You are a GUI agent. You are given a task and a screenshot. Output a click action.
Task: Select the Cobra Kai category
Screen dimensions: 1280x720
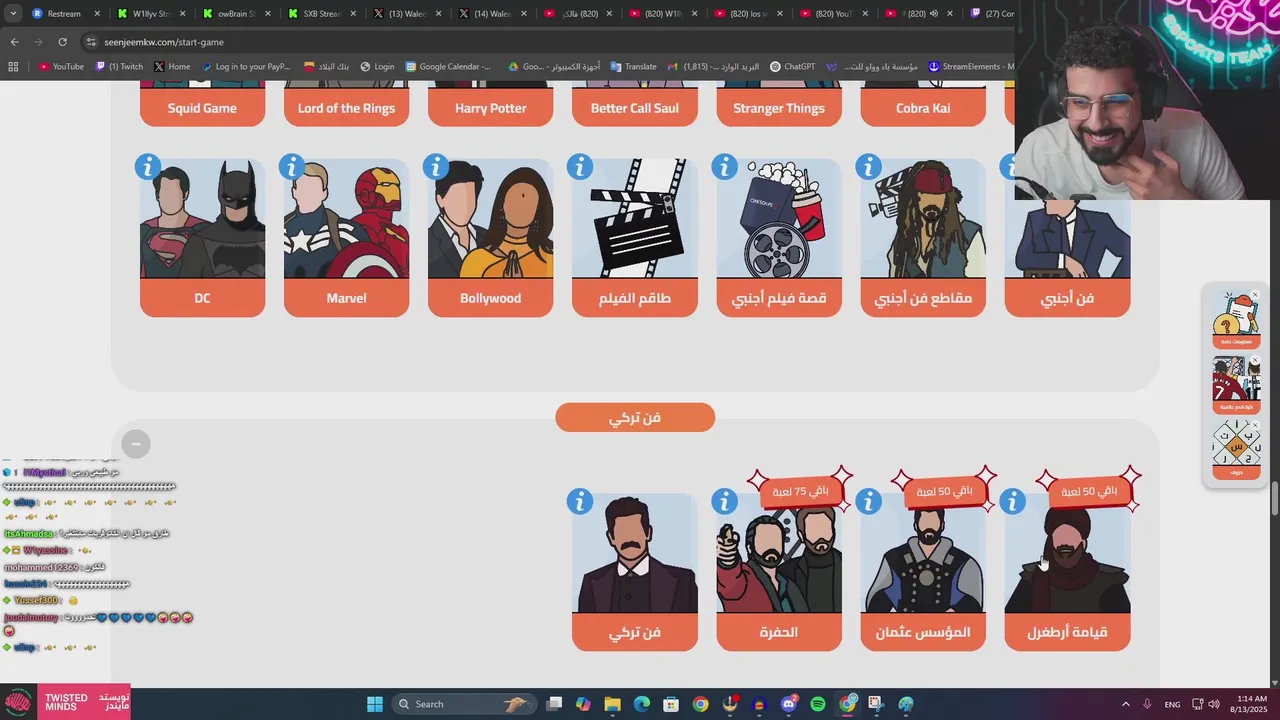(923, 104)
